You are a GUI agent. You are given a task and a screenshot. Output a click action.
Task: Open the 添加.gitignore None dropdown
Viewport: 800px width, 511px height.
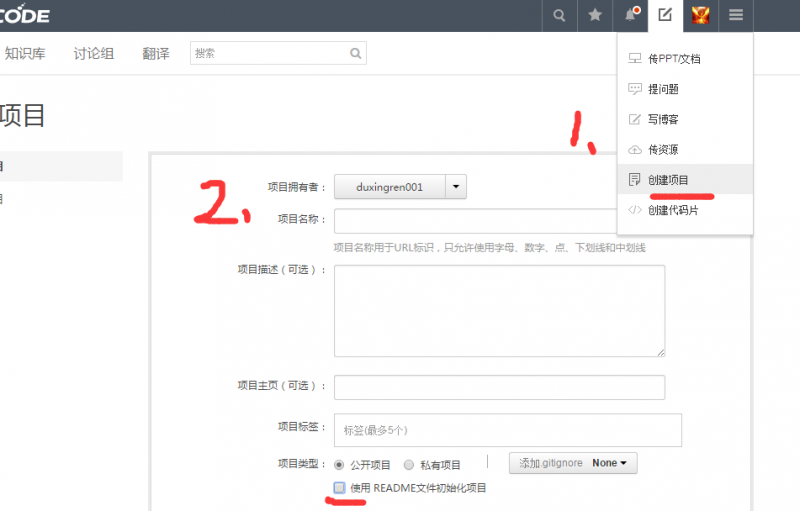573,463
